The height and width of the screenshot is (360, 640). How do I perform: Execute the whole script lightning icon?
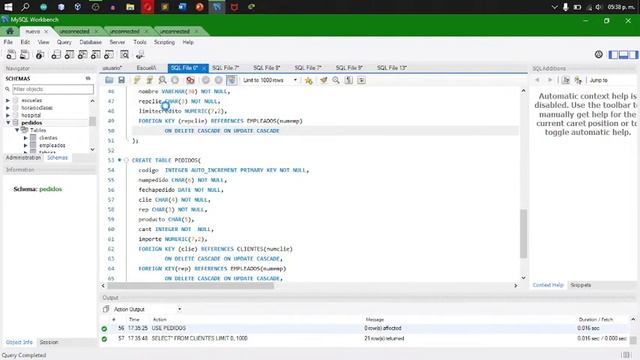click(x=137, y=80)
